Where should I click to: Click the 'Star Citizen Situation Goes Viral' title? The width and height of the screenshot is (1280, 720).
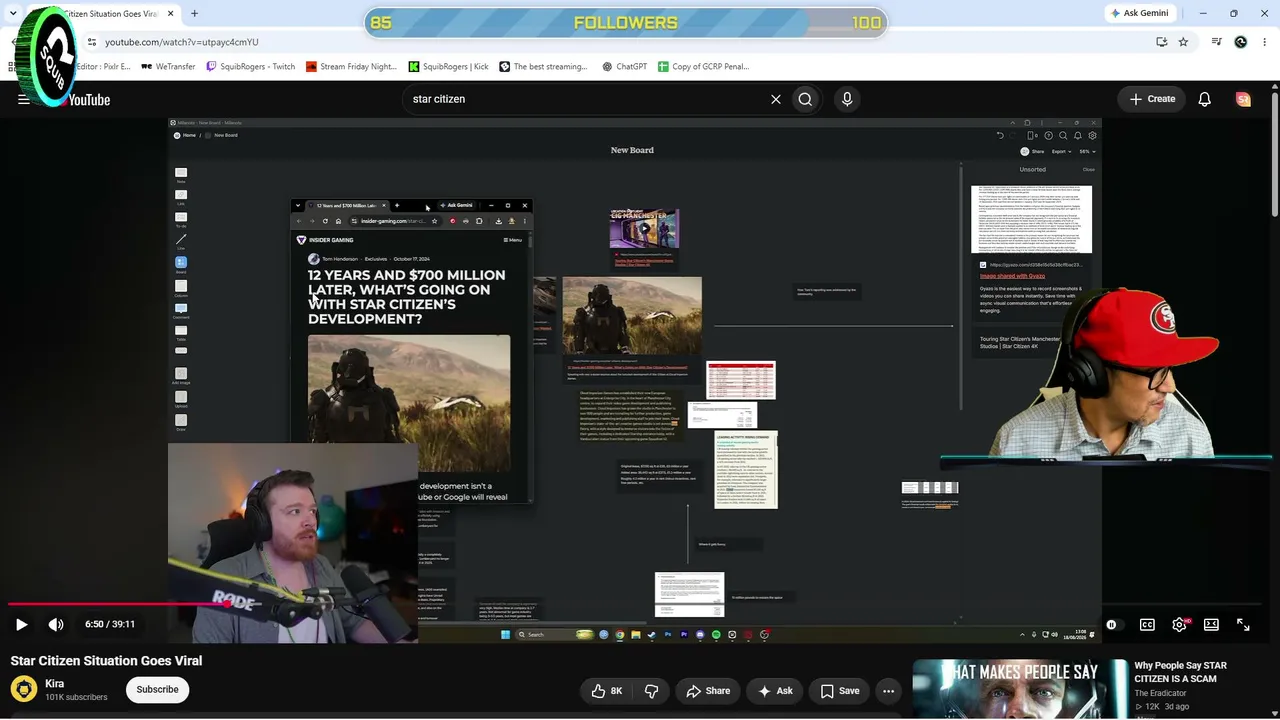point(106,661)
